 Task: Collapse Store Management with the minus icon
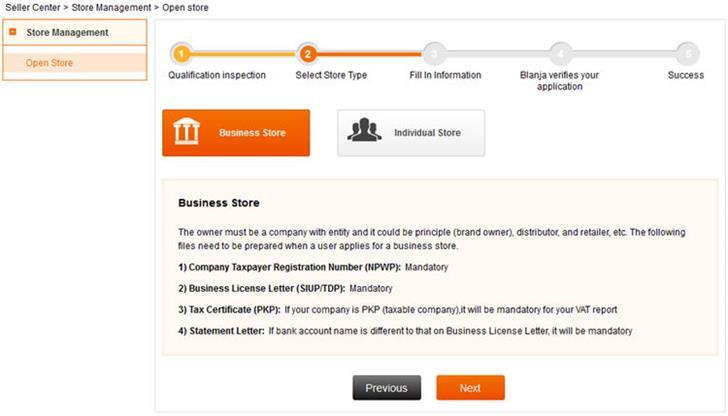pos(13,32)
